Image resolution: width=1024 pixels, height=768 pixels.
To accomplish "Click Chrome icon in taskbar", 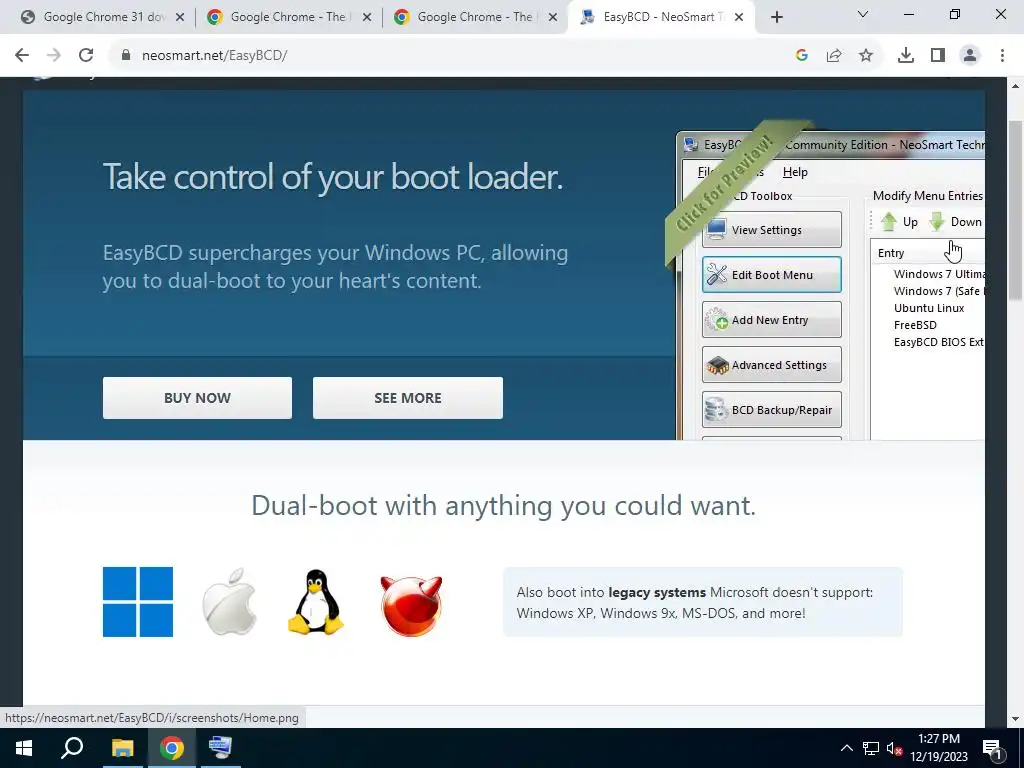I will coord(172,748).
